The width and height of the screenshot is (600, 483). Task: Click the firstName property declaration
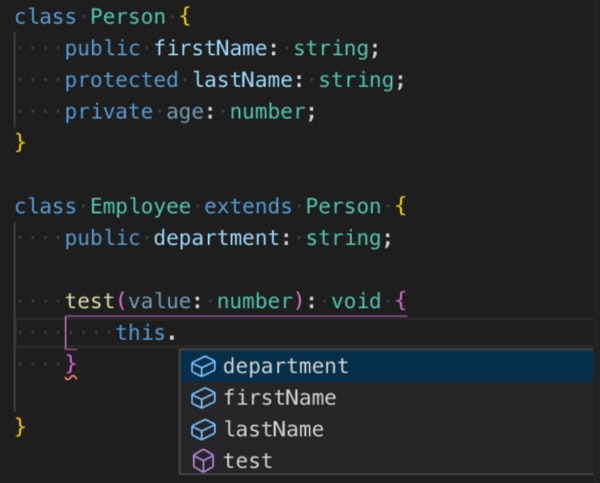pyautogui.click(x=210, y=48)
